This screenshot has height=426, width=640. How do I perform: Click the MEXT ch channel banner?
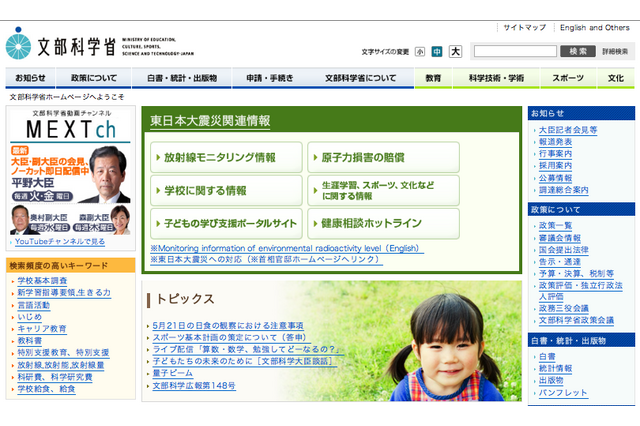coord(70,126)
